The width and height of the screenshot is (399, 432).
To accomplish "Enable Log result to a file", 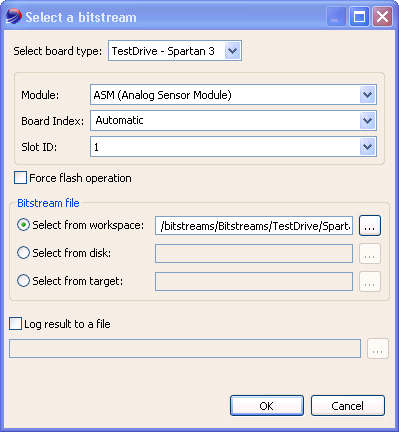I will [x=15, y=324].
